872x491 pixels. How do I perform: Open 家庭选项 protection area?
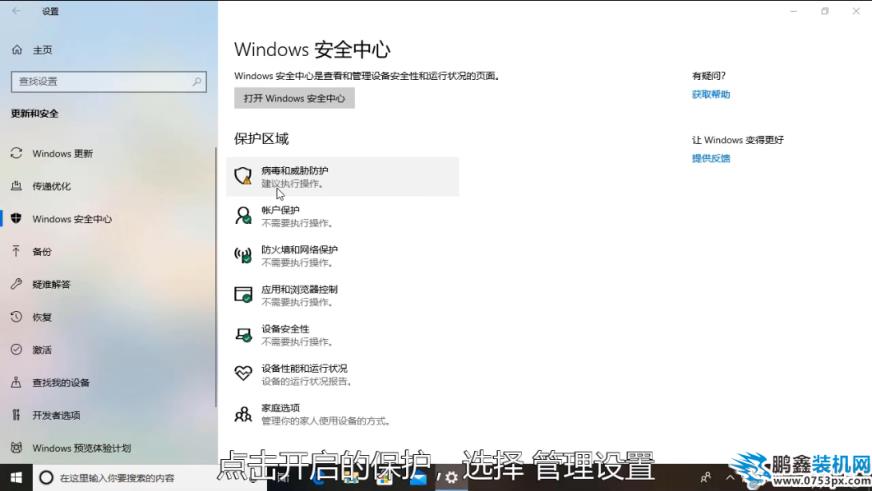tap(343, 414)
